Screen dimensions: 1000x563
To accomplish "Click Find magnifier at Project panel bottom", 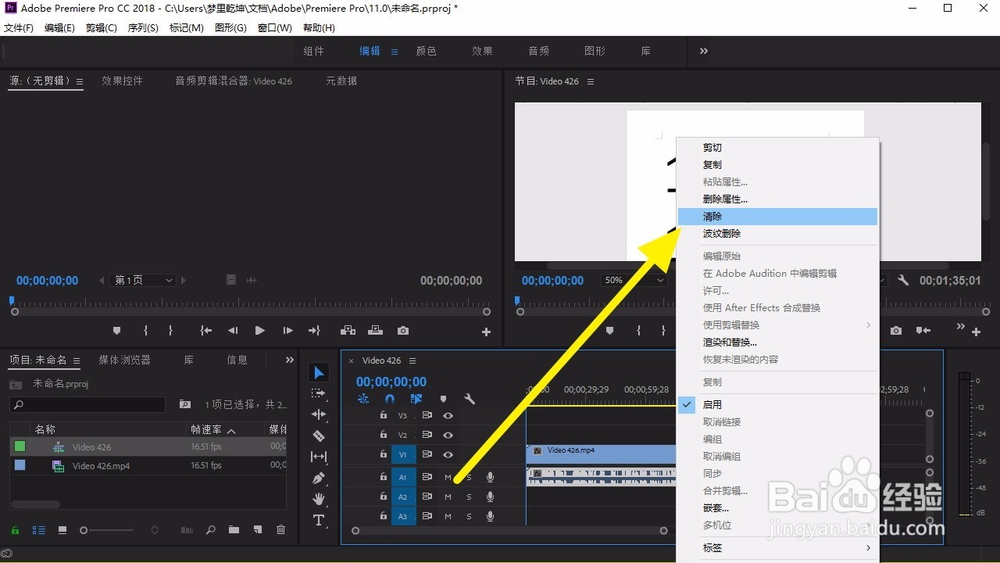I will (x=210, y=530).
